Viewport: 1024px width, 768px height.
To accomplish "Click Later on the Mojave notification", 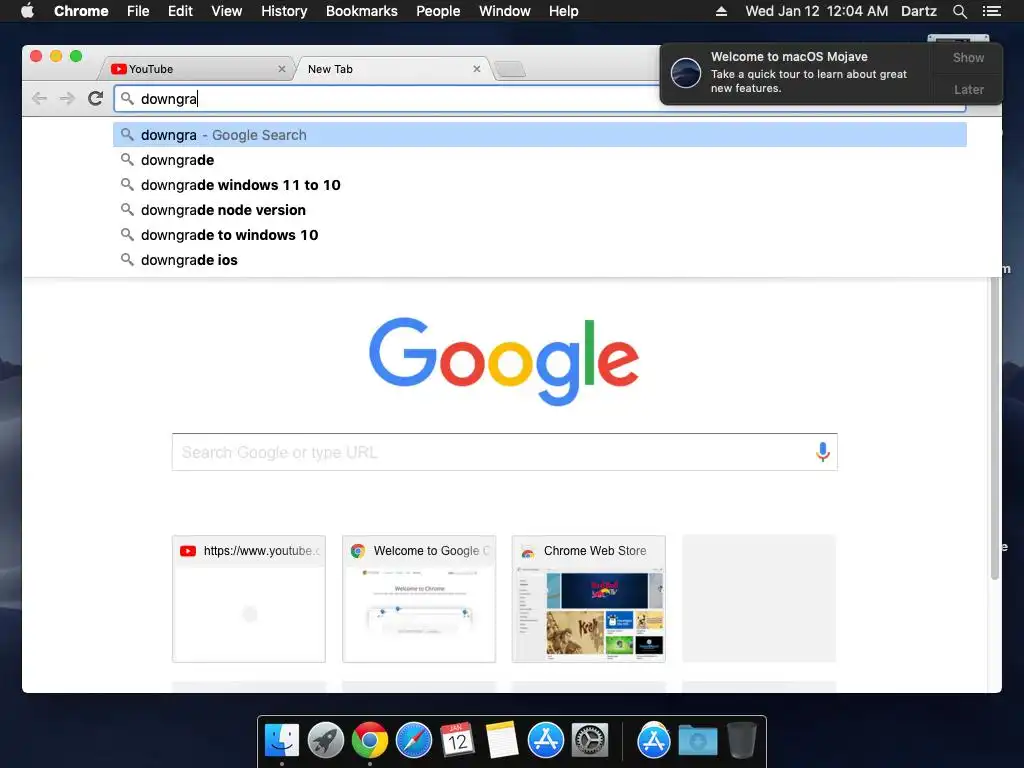I will [968, 89].
